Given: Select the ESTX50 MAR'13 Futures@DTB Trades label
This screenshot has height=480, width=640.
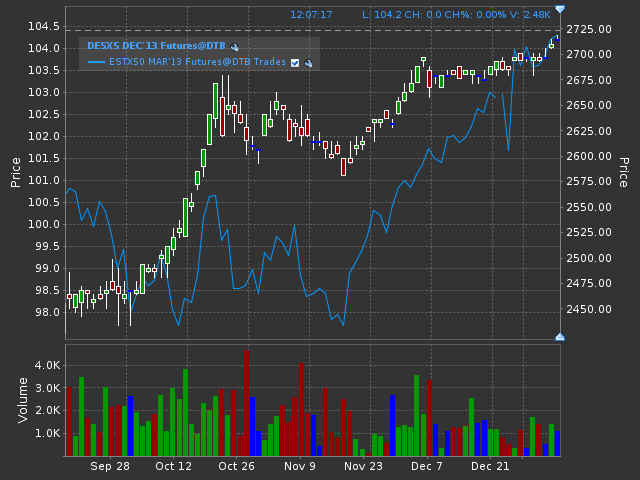Looking at the screenshot, I should pyautogui.click(x=197, y=62).
